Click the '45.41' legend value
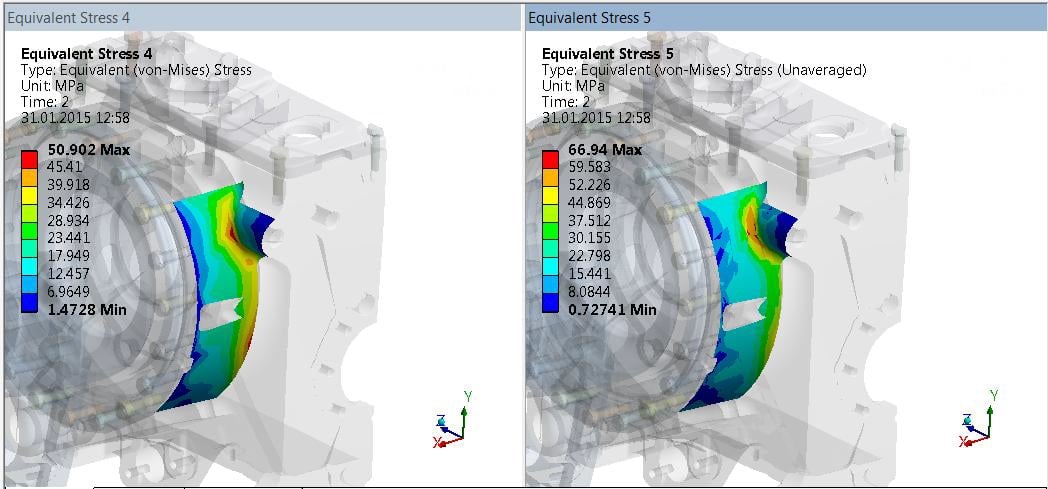This screenshot has height=489, width=1048. 63,167
